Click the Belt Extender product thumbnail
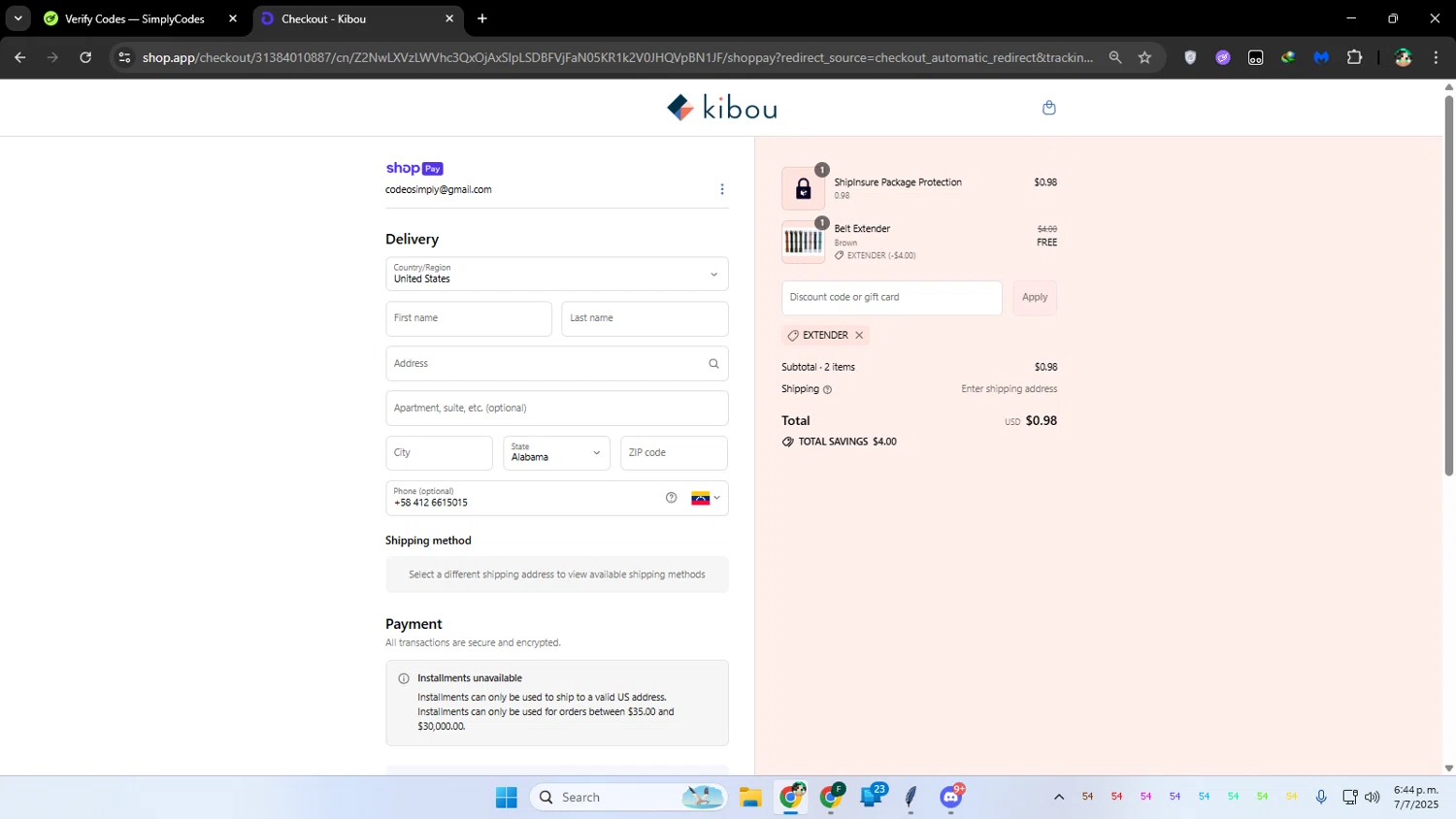Screen dimensions: 1456x819 pyautogui.click(x=803, y=242)
